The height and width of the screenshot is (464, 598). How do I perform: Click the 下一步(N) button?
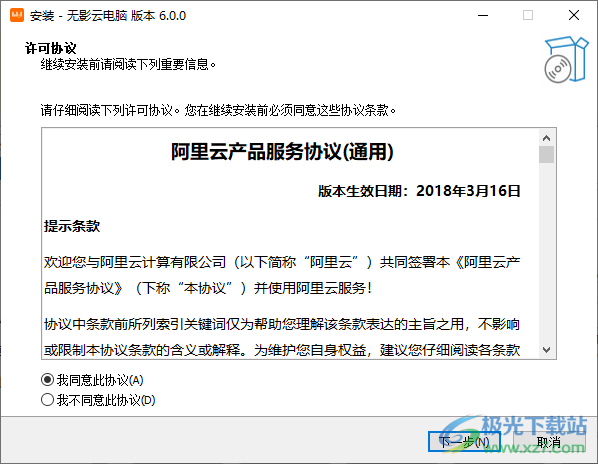(464, 442)
